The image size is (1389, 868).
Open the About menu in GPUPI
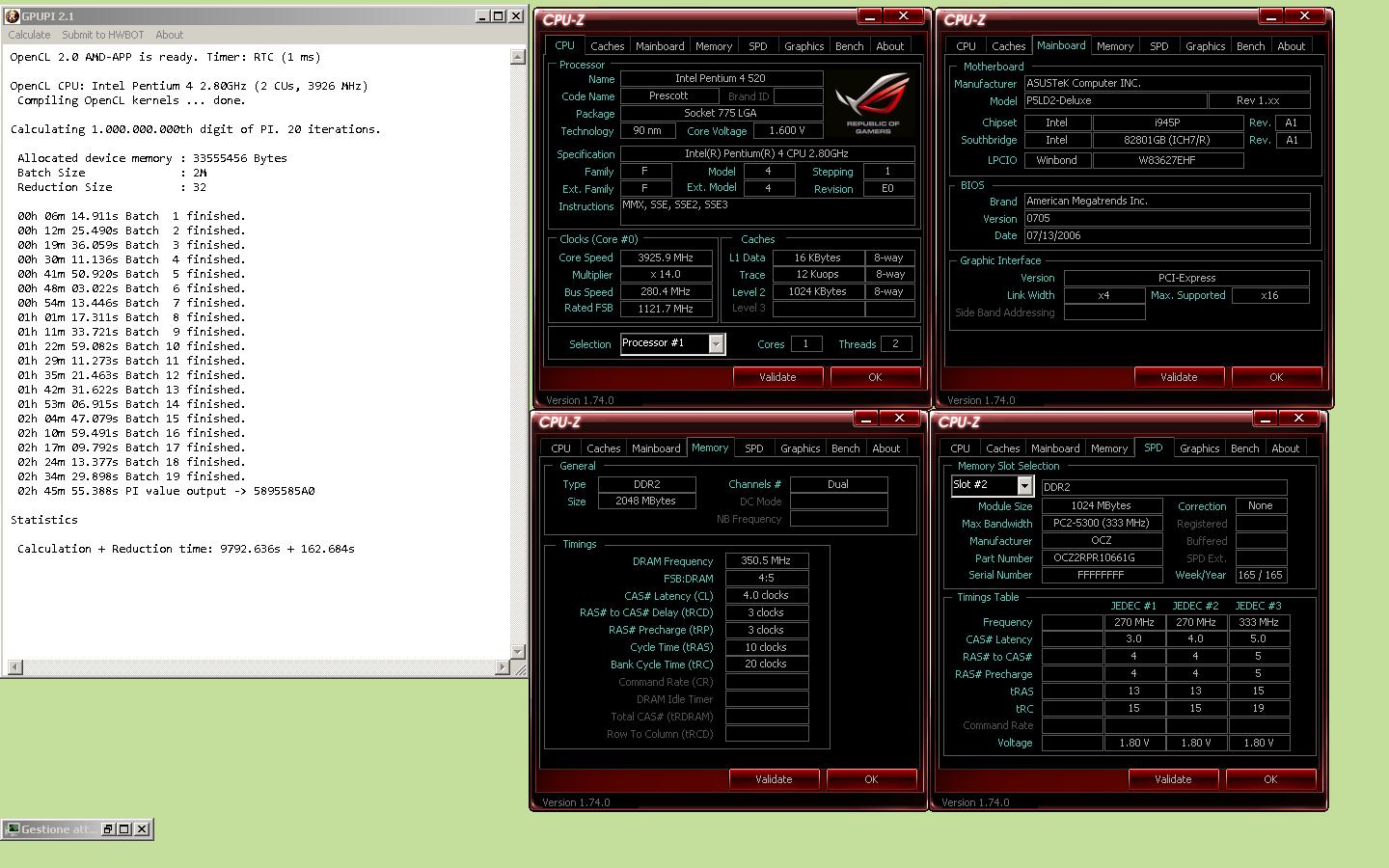[x=169, y=35]
